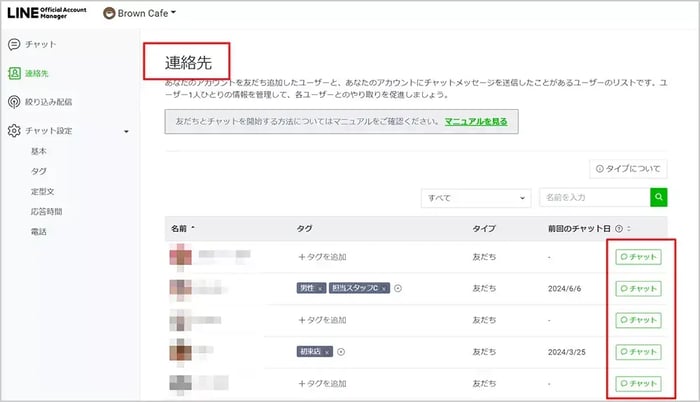The height and width of the screenshot is (402, 700).
Task: Click the タイプ column header
Action: pos(484,229)
